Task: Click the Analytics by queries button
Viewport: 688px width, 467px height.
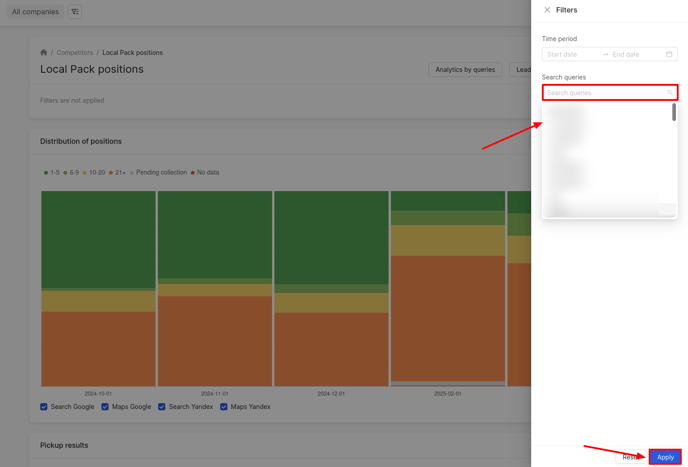Action: [465, 70]
